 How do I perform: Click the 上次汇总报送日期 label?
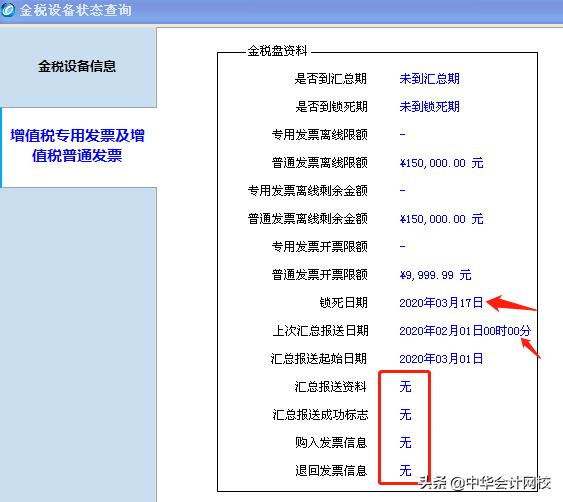point(320,331)
